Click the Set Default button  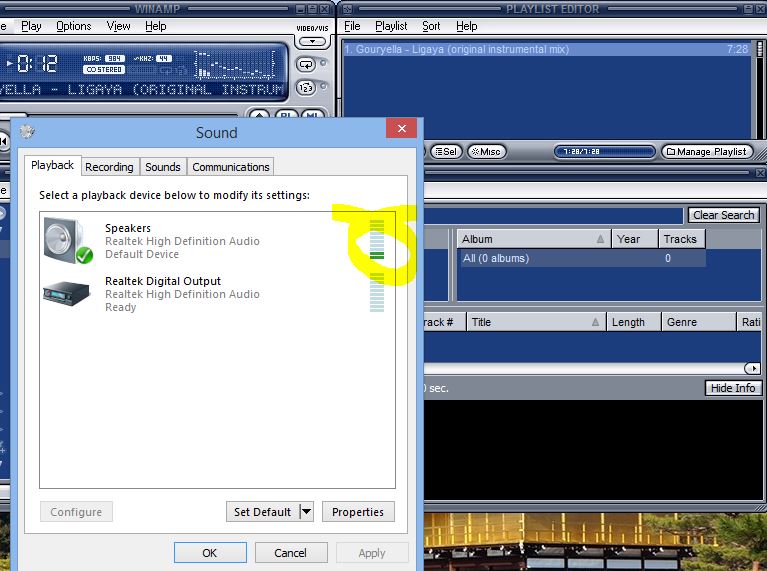click(x=263, y=512)
